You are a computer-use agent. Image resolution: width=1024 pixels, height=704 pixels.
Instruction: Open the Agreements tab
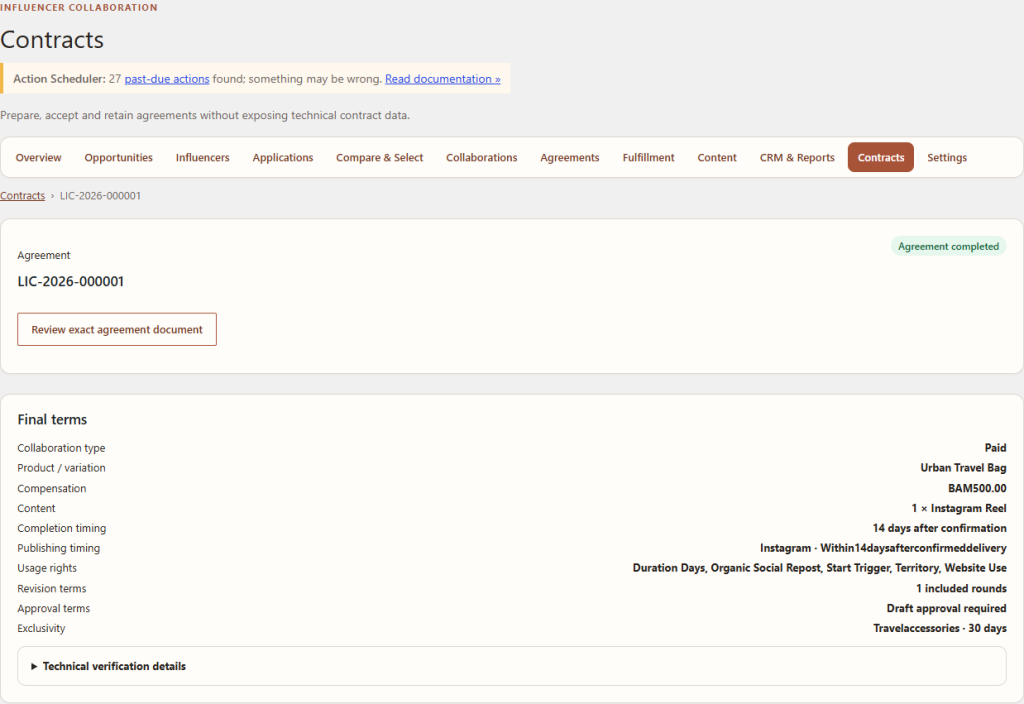click(569, 157)
